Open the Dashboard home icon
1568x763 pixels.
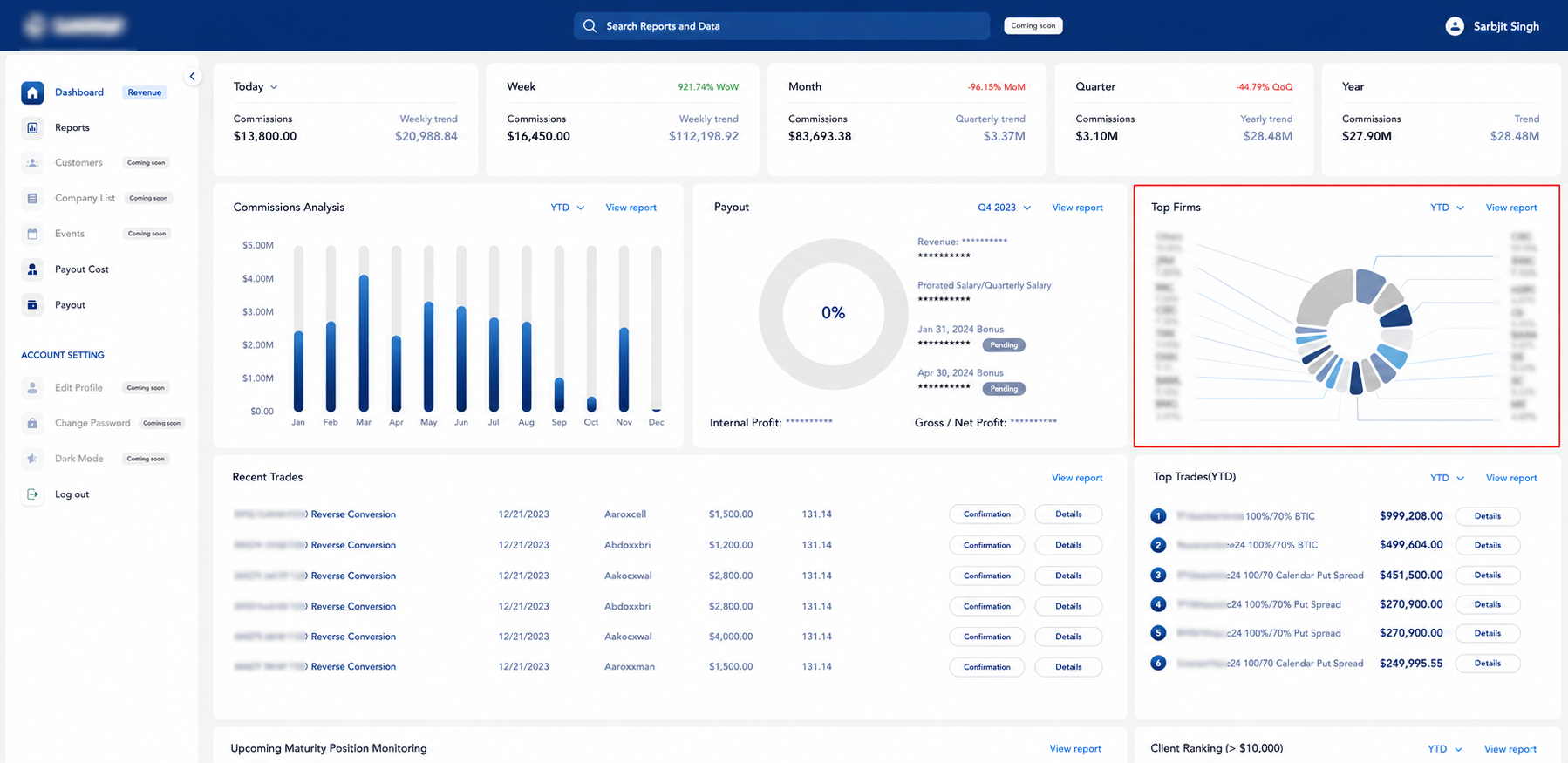click(32, 92)
